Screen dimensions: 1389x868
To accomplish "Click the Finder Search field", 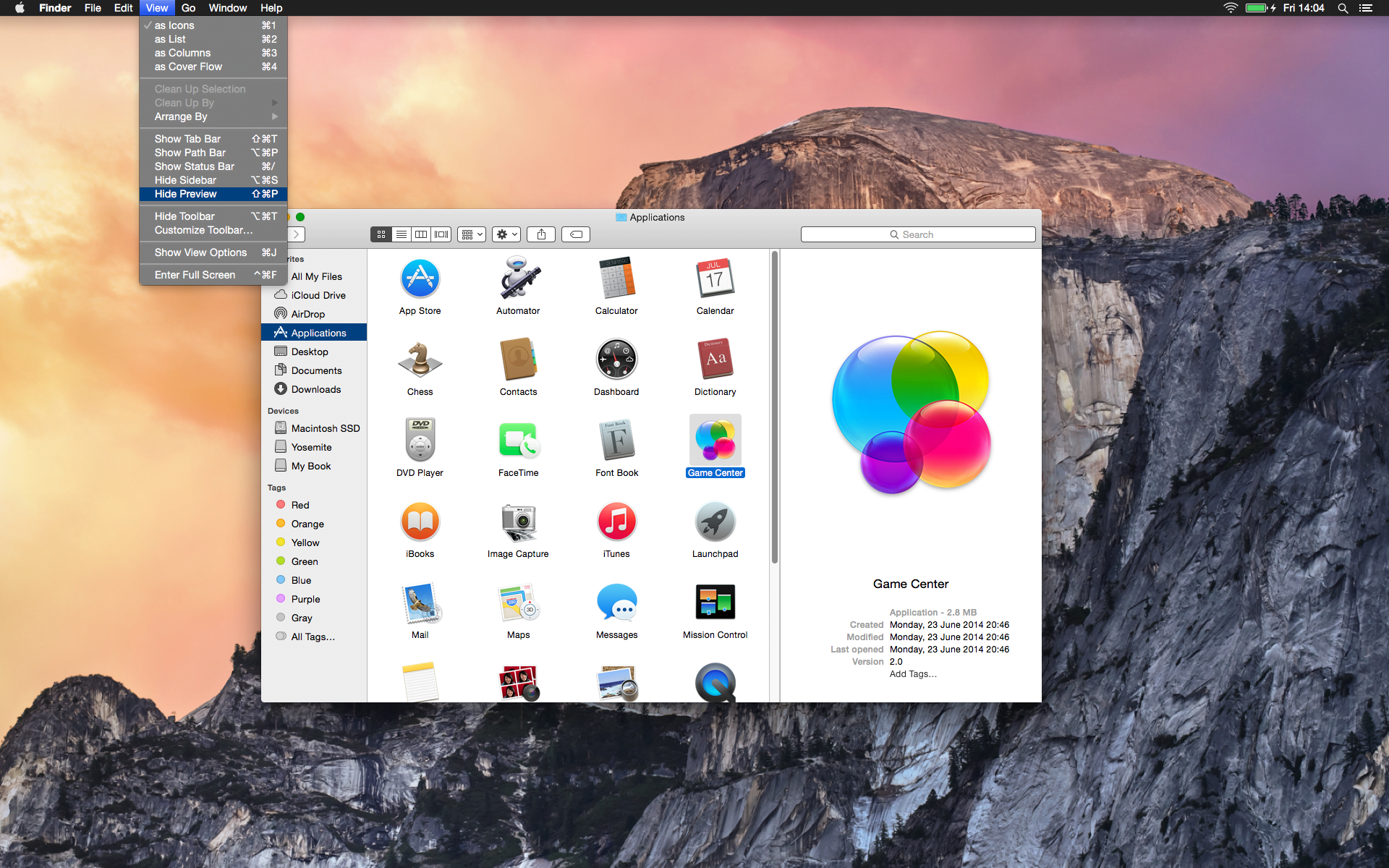I will coord(917,234).
